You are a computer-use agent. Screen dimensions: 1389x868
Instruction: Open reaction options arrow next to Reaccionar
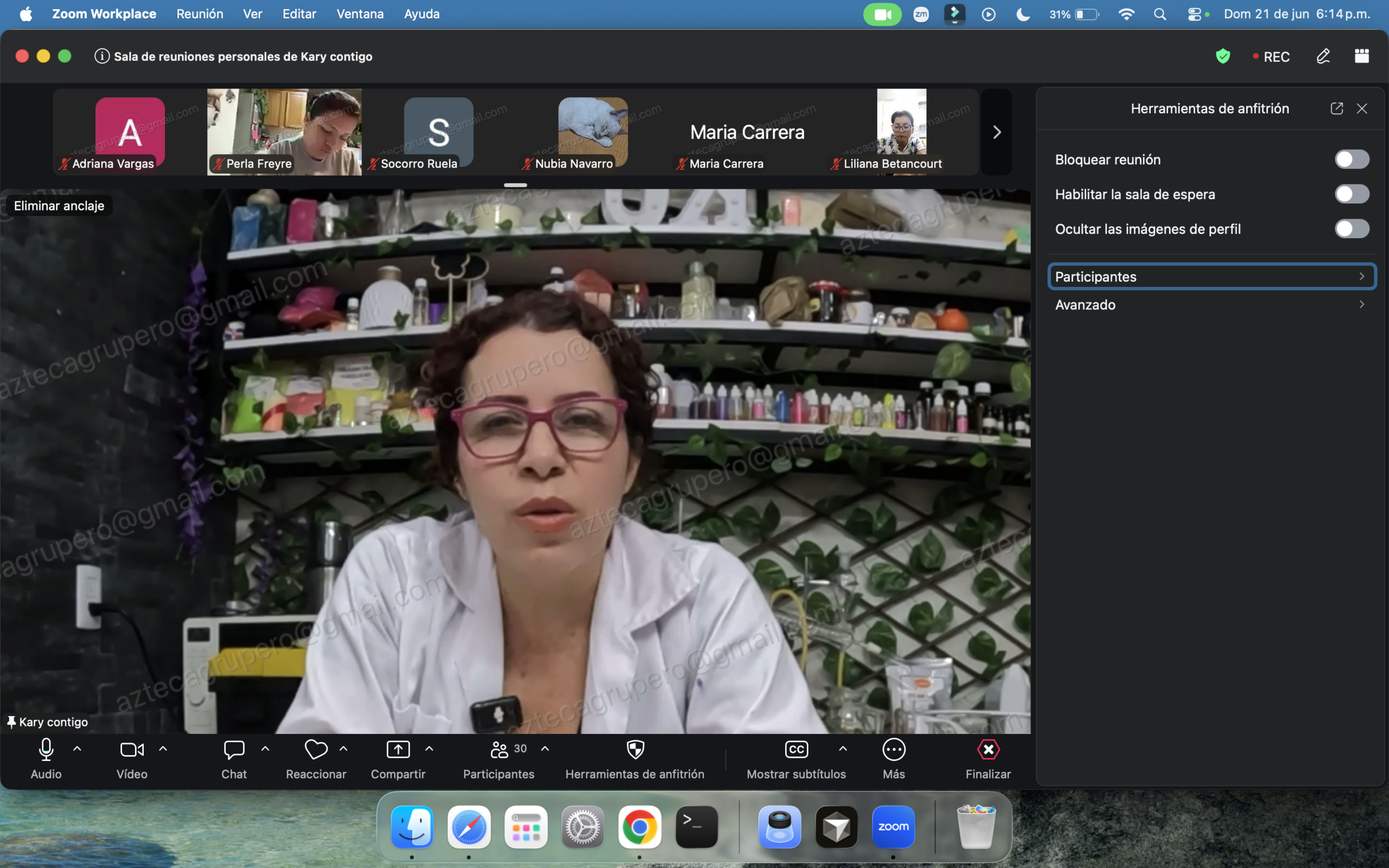tap(344, 749)
